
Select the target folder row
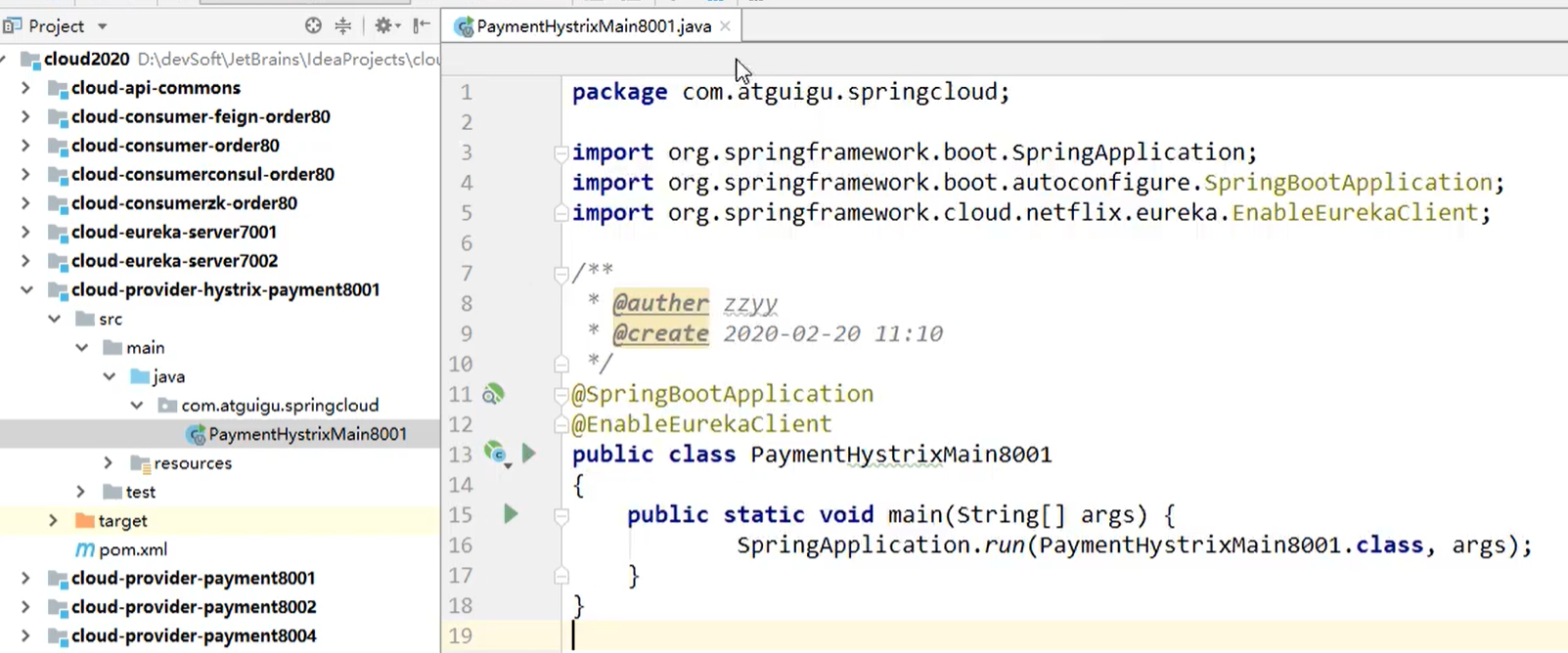click(x=220, y=521)
